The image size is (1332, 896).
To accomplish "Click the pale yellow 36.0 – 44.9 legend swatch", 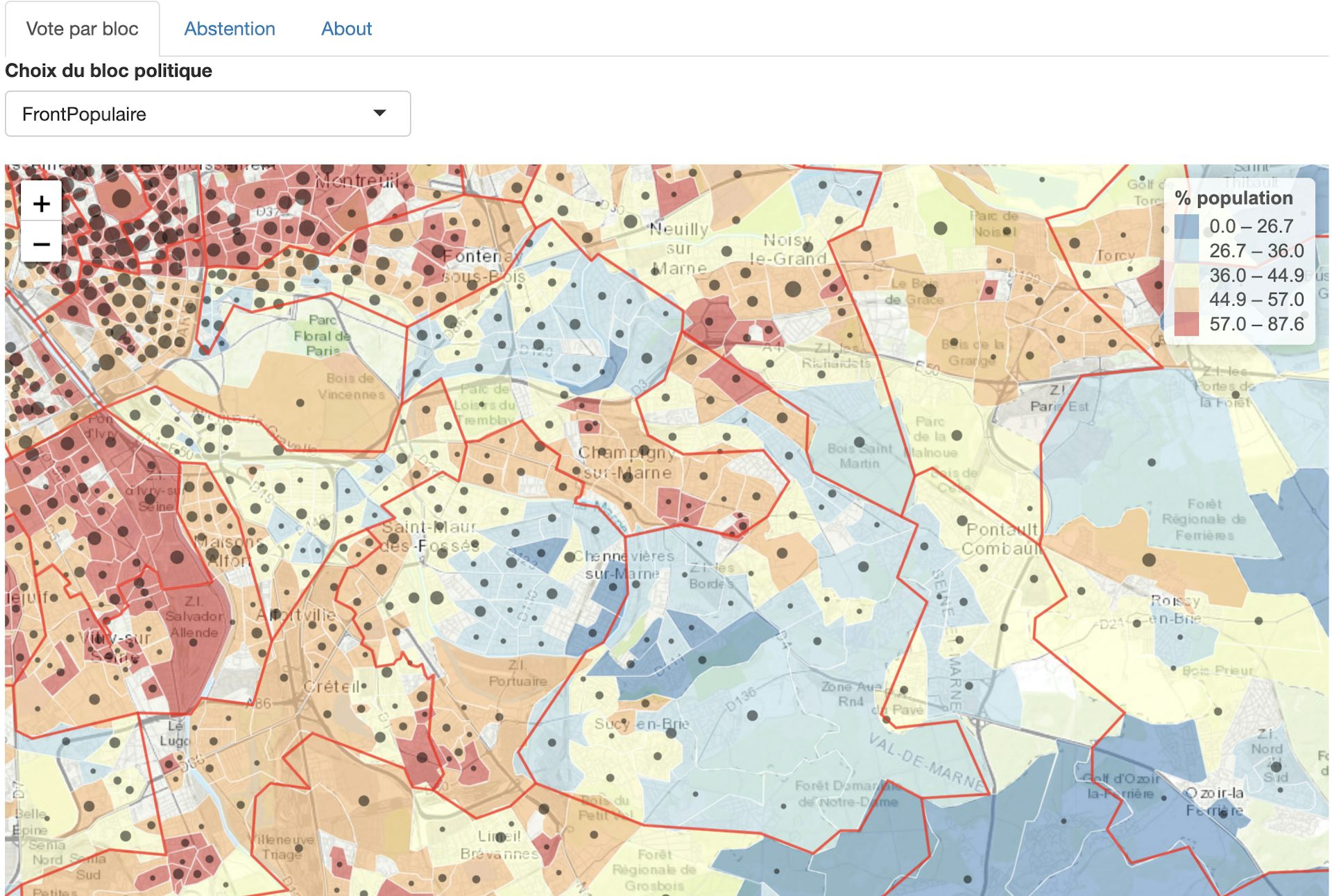I will [x=1186, y=275].
